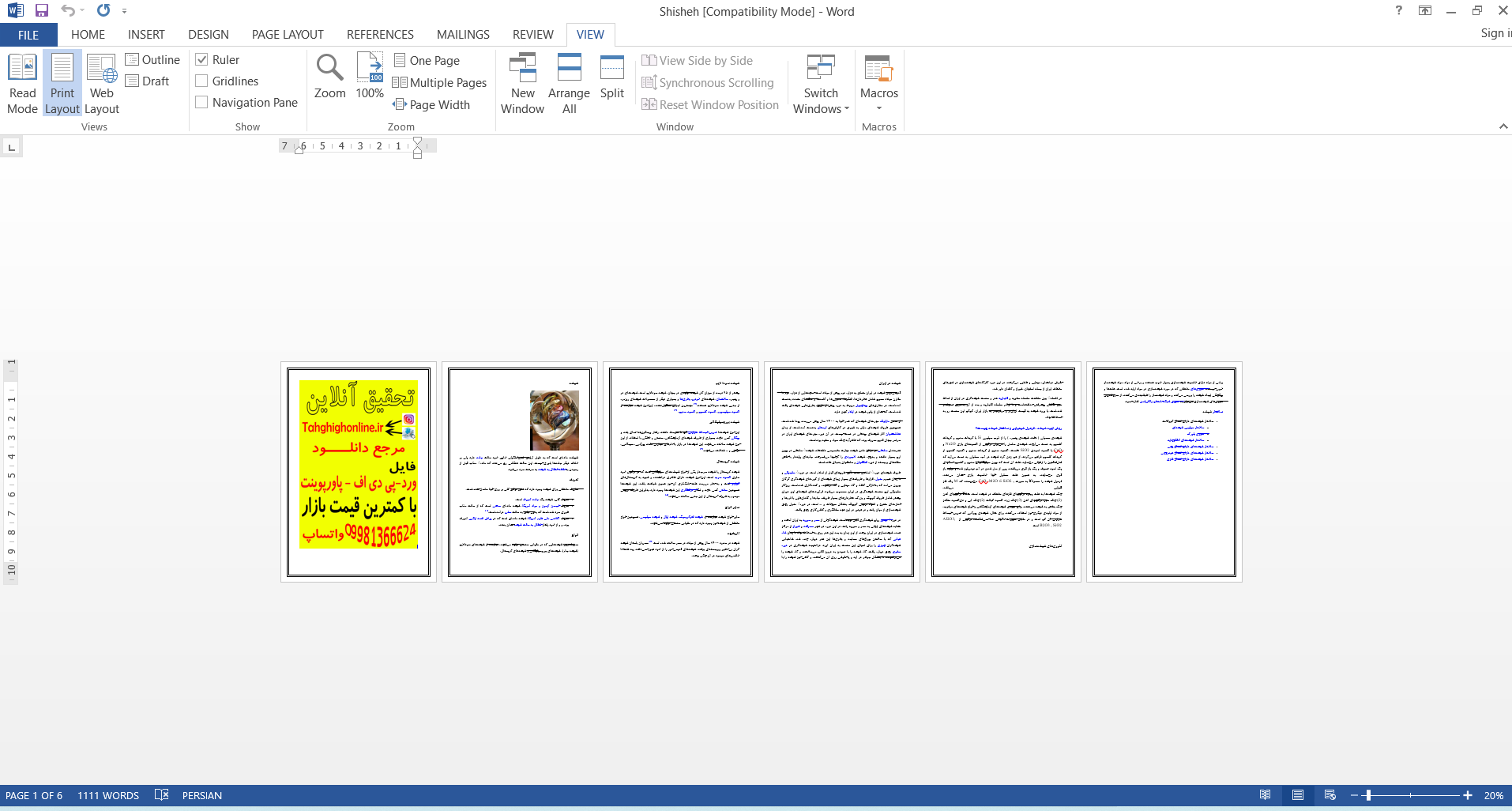Select the yellow cover page thumbnail
Screen dimensions: 1512x811
[x=359, y=472]
